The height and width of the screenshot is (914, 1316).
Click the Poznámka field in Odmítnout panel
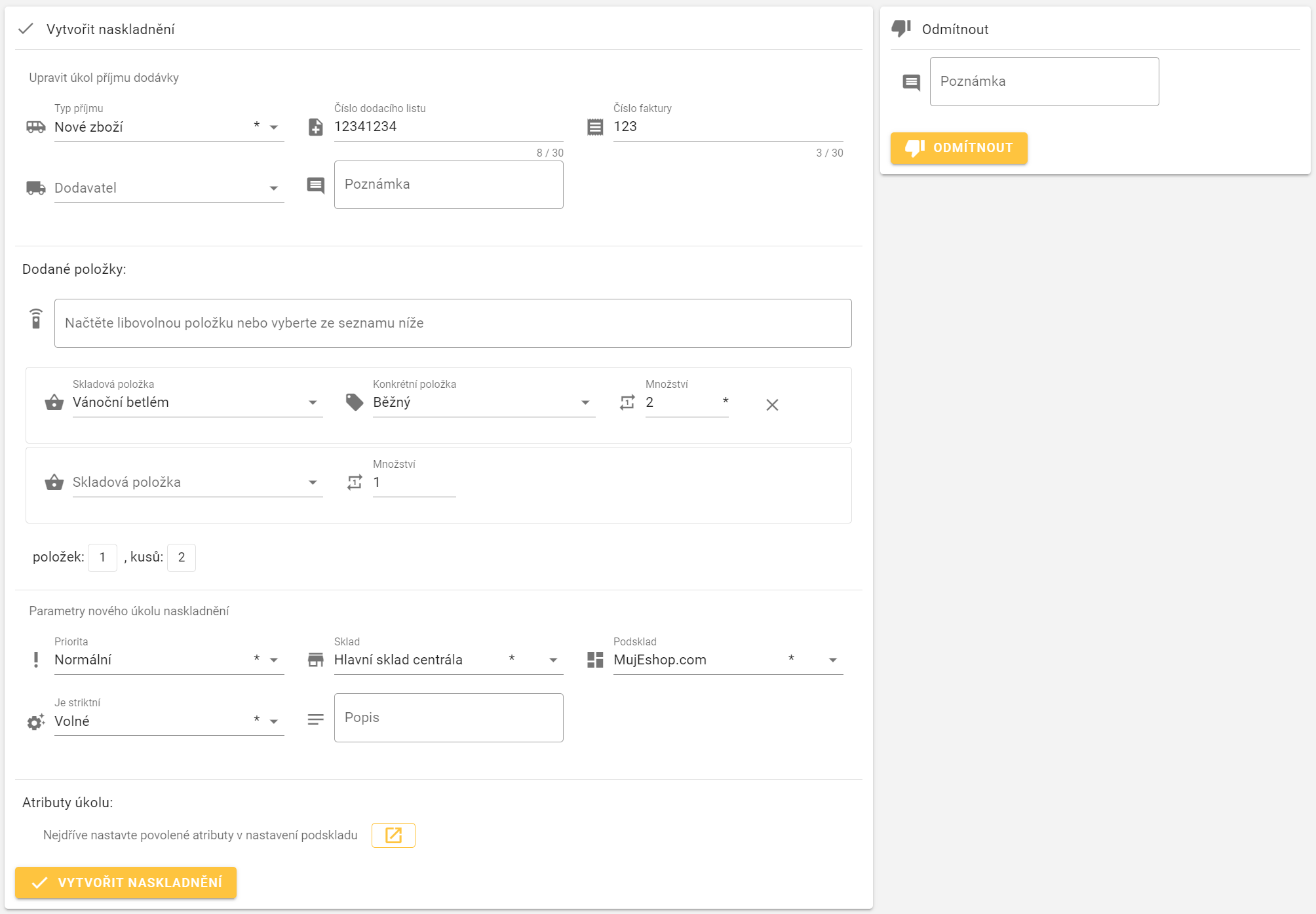click(x=1043, y=81)
